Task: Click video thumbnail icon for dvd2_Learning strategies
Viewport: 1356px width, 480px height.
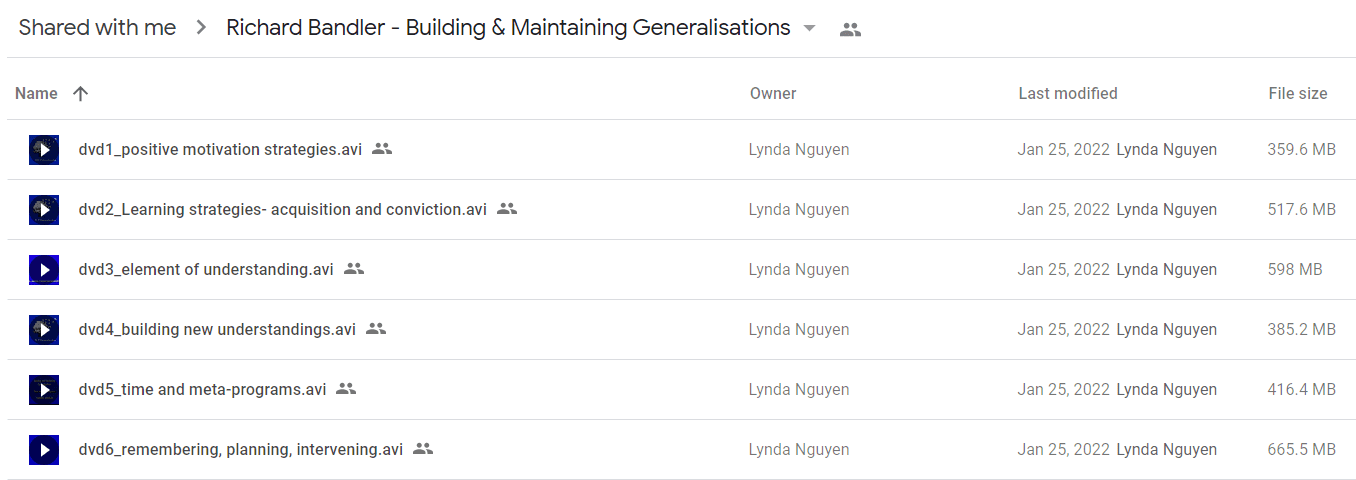Action: pyautogui.click(x=44, y=210)
